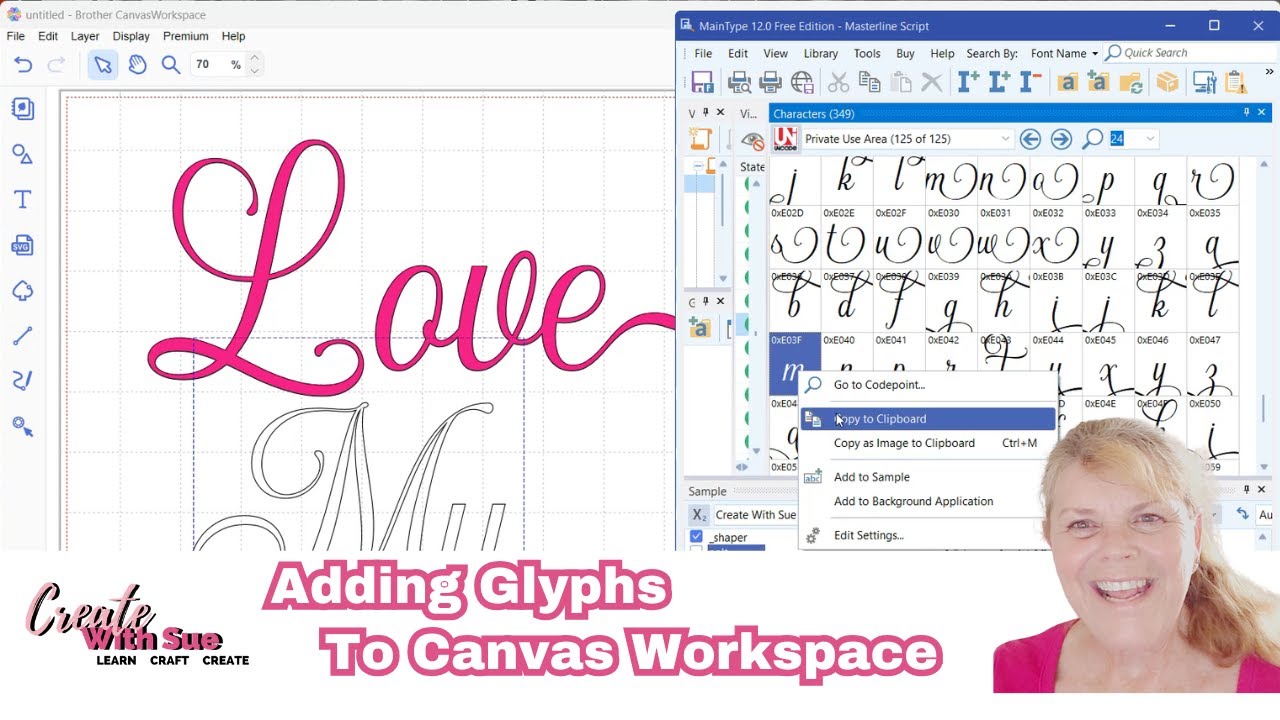
Task: Toggle the eye visibility icon in View panel
Action: pyautogui.click(x=752, y=141)
